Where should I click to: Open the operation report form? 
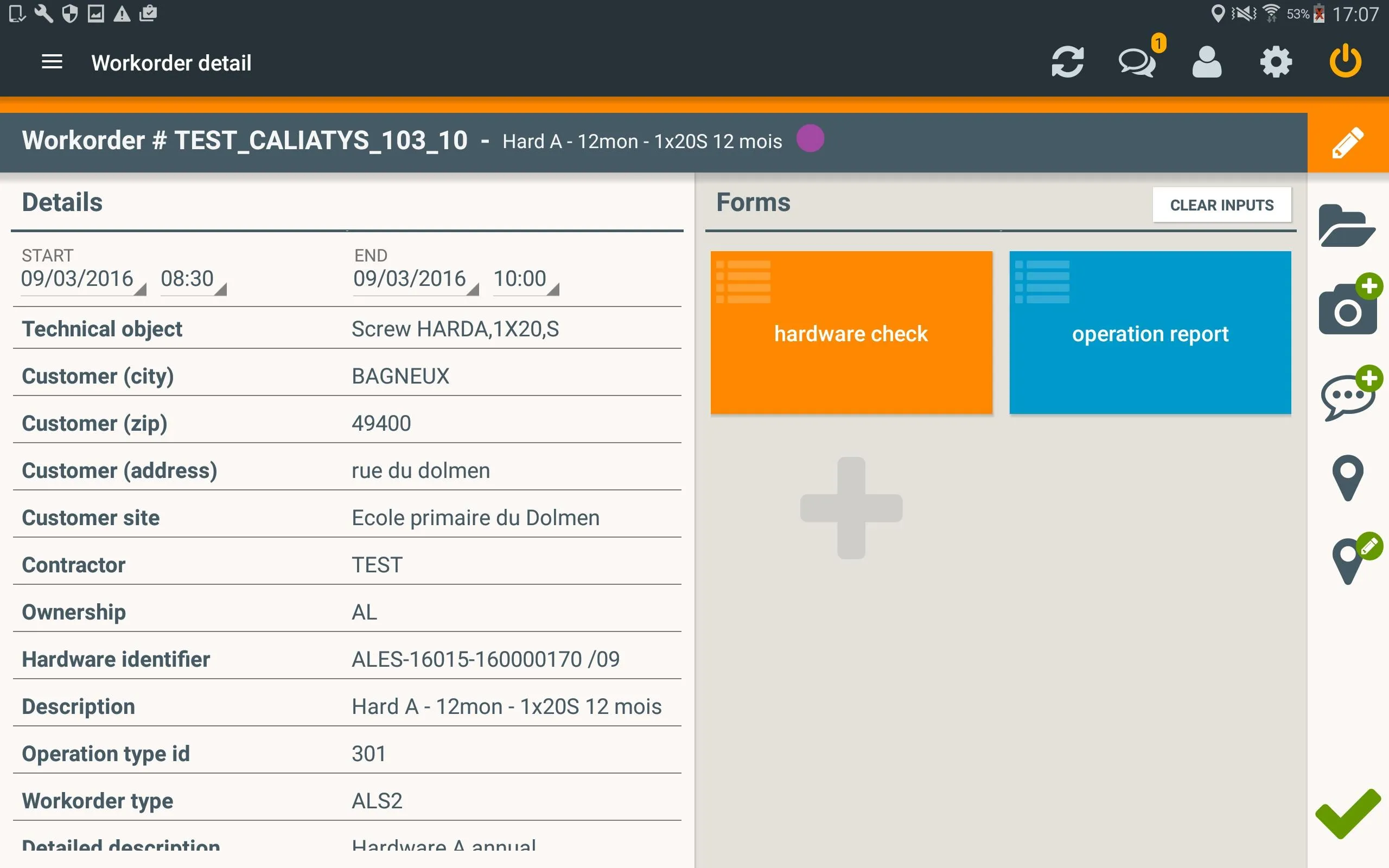1149,333
